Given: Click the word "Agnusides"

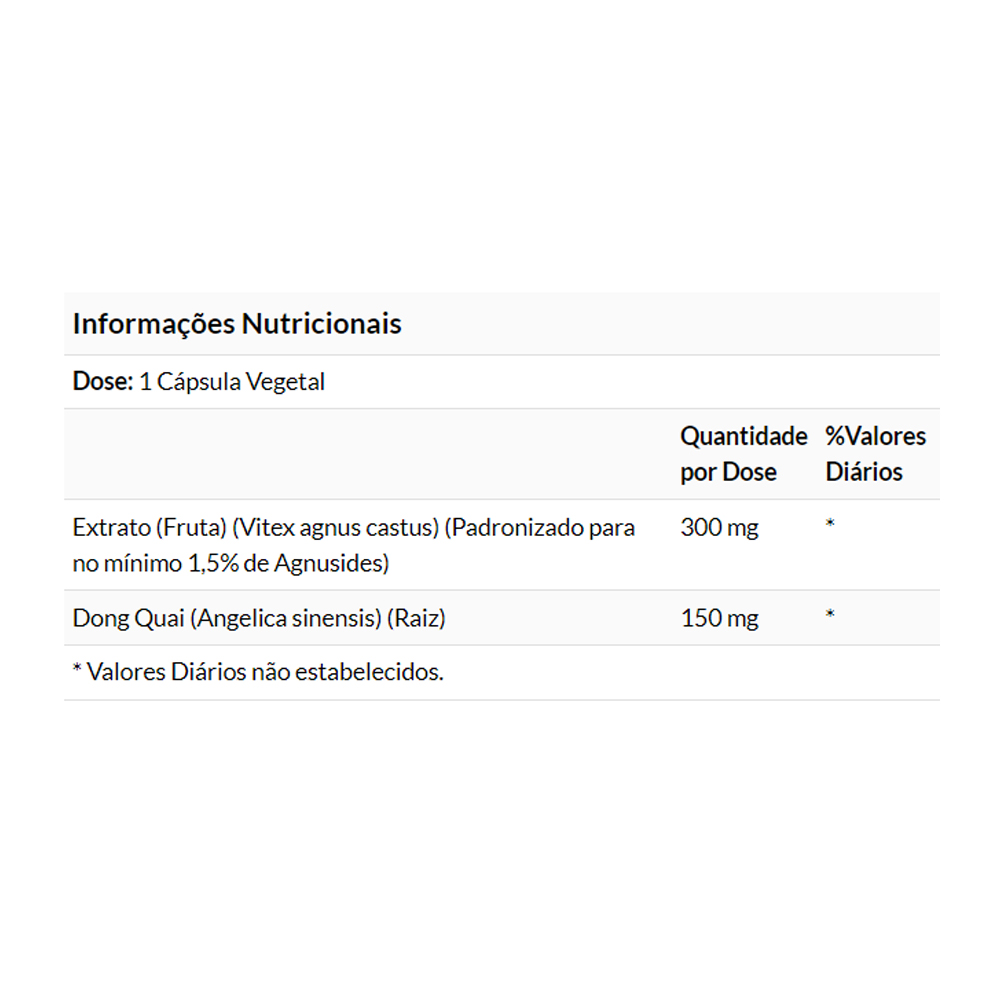Looking at the screenshot, I should pos(329,563).
